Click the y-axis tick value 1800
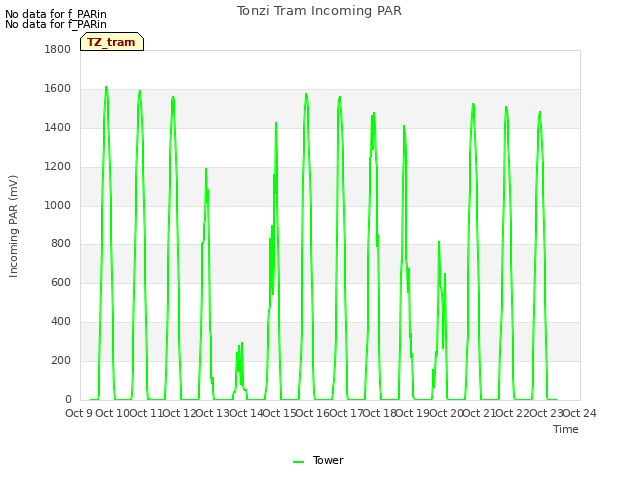 [58, 49]
